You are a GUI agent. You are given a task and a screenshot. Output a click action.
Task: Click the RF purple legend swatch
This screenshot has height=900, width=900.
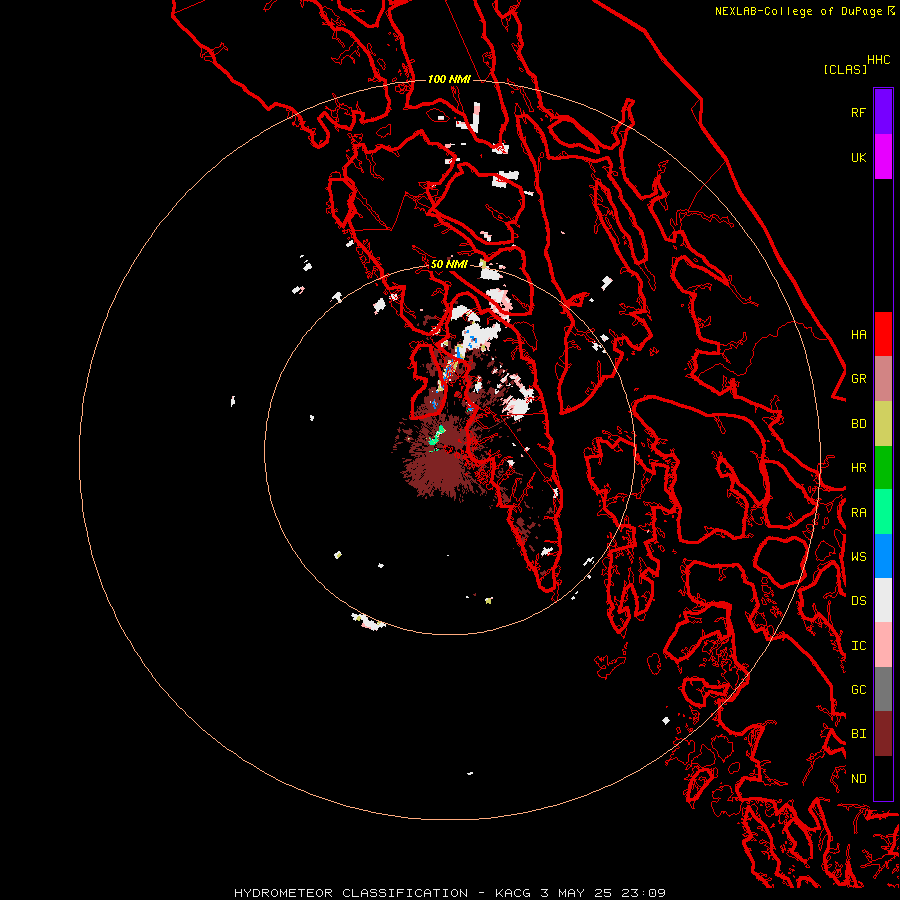pyautogui.click(x=883, y=112)
